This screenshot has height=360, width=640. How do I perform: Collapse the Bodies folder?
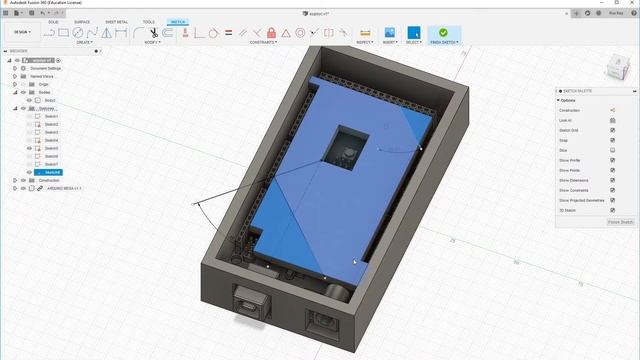(x=15, y=92)
